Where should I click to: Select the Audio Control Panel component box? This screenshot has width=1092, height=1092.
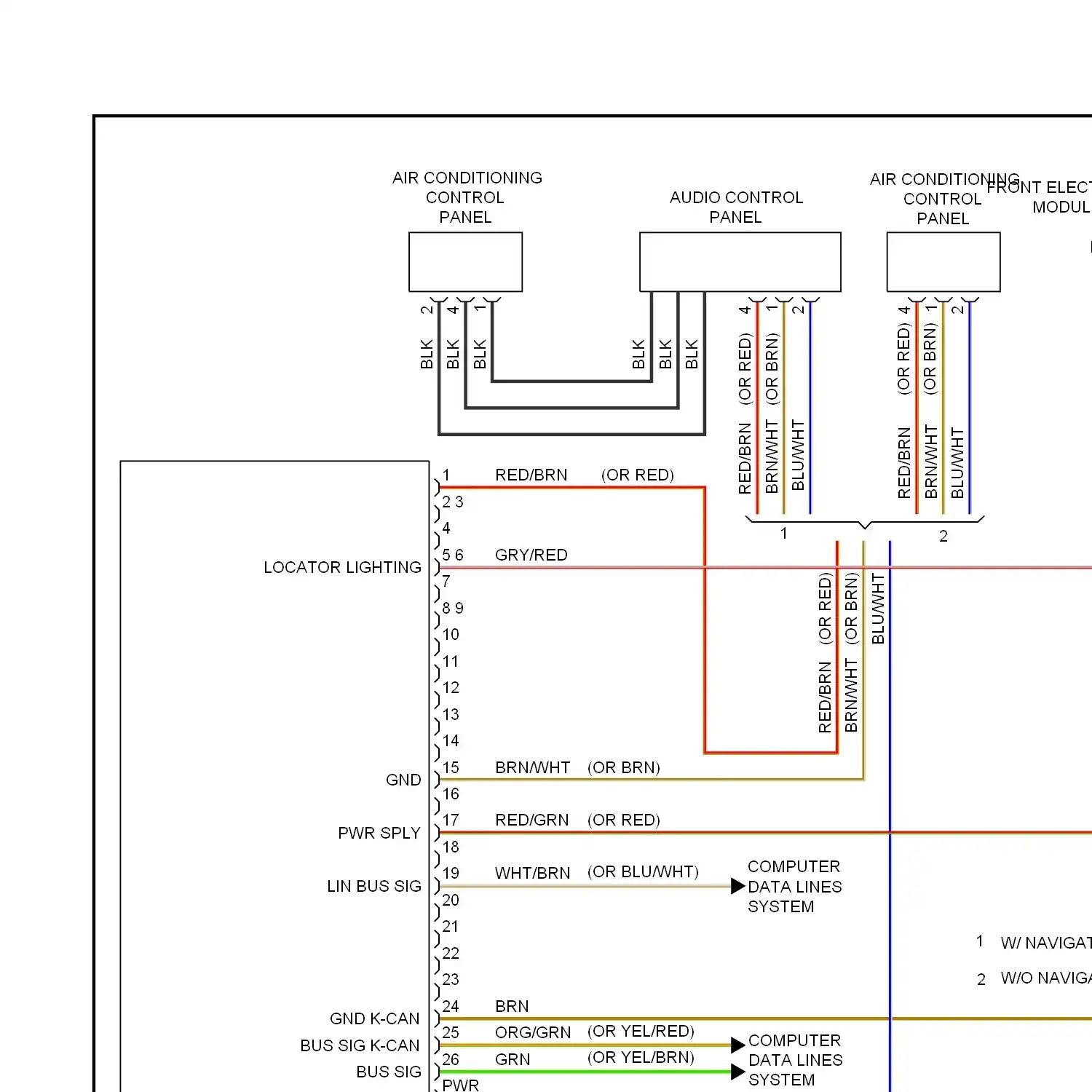(740, 262)
